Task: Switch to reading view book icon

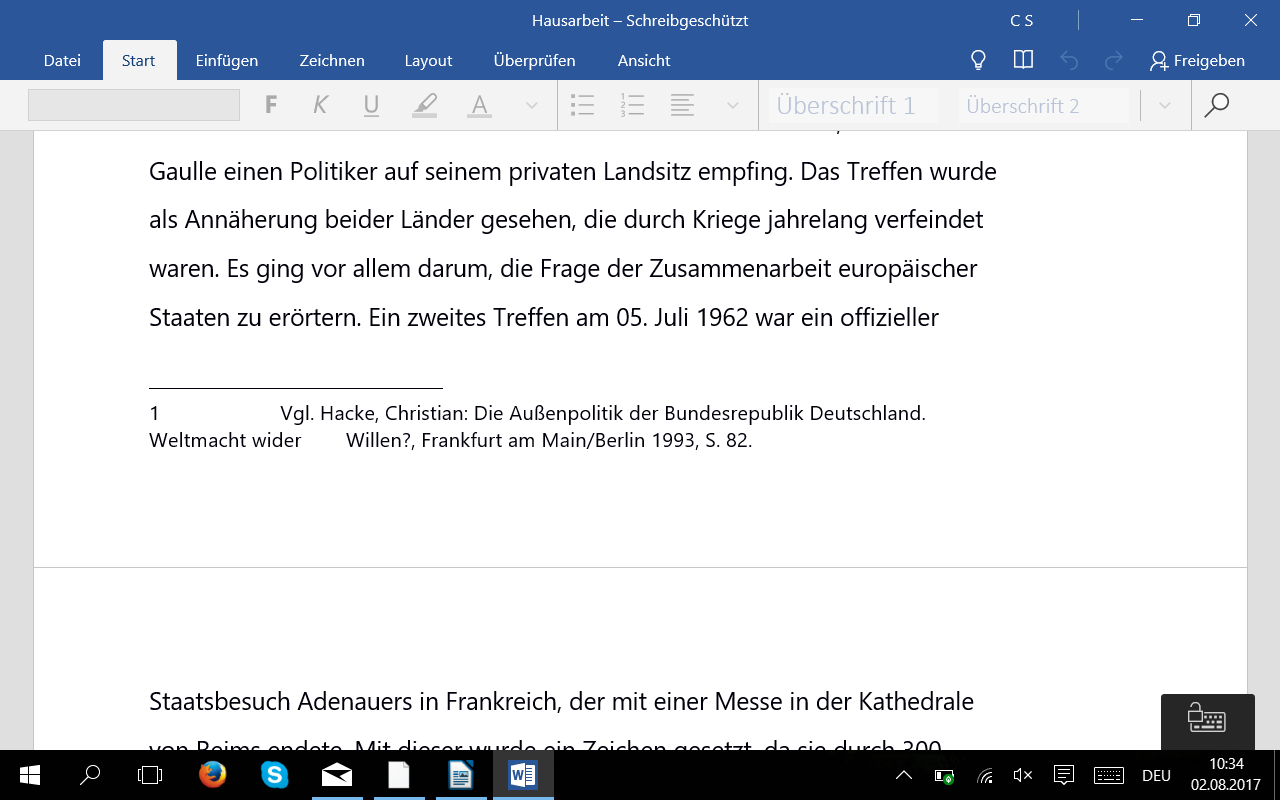Action: point(1023,60)
